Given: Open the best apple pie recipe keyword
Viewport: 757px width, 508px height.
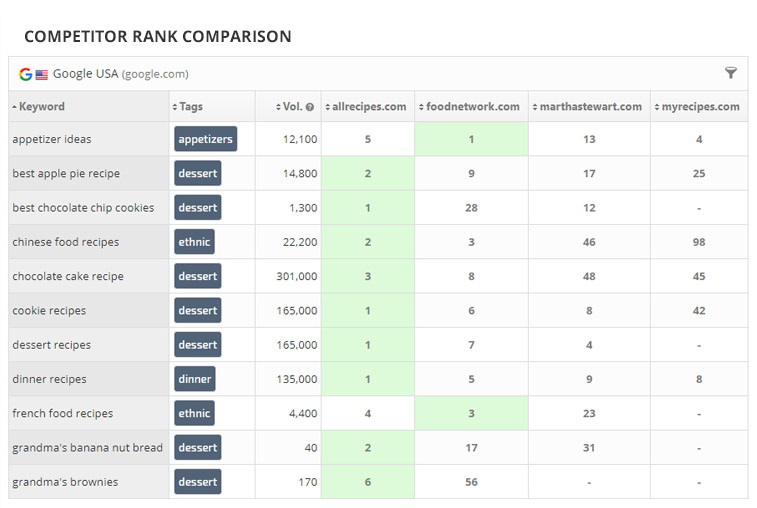Looking at the screenshot, I should click(66, 174).
